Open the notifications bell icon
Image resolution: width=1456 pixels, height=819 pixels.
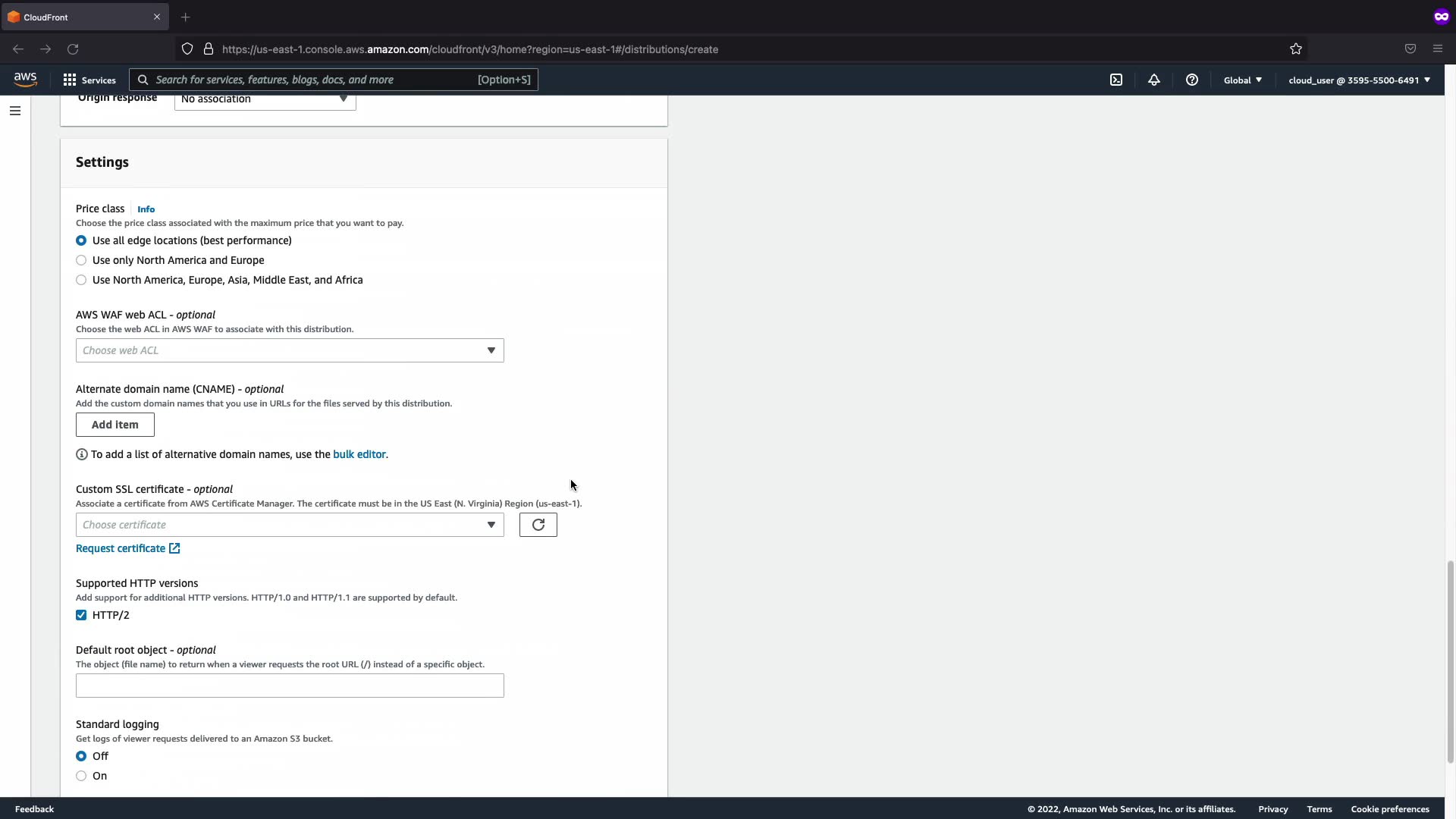1153,80
